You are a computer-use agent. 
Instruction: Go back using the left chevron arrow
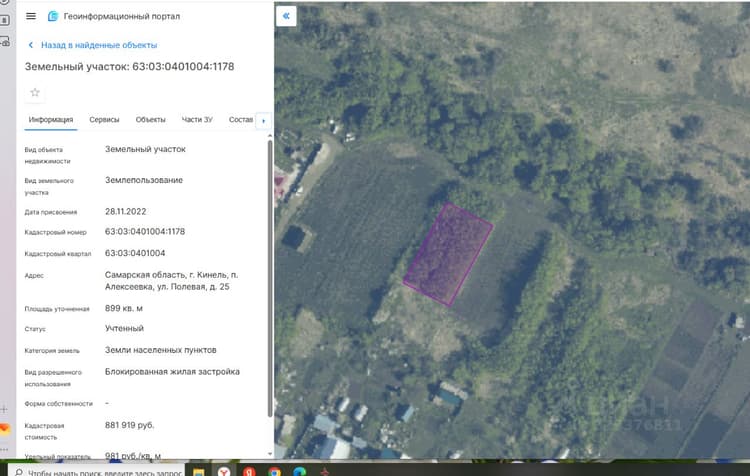31,45
